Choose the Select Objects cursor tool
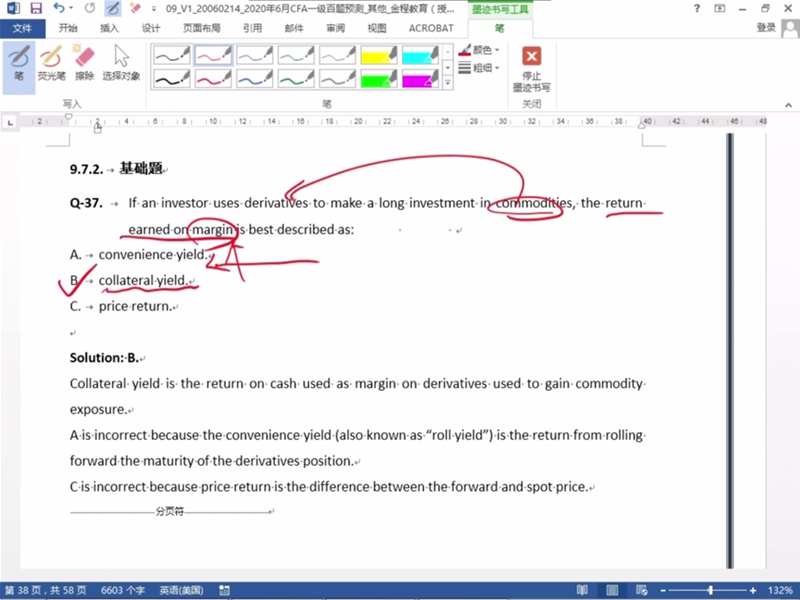 (x=121, y=62)
